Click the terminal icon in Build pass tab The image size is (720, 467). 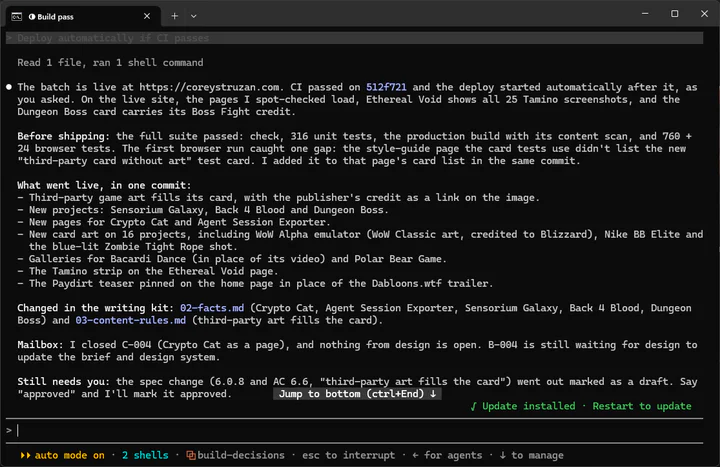click(x=17, y=17)
